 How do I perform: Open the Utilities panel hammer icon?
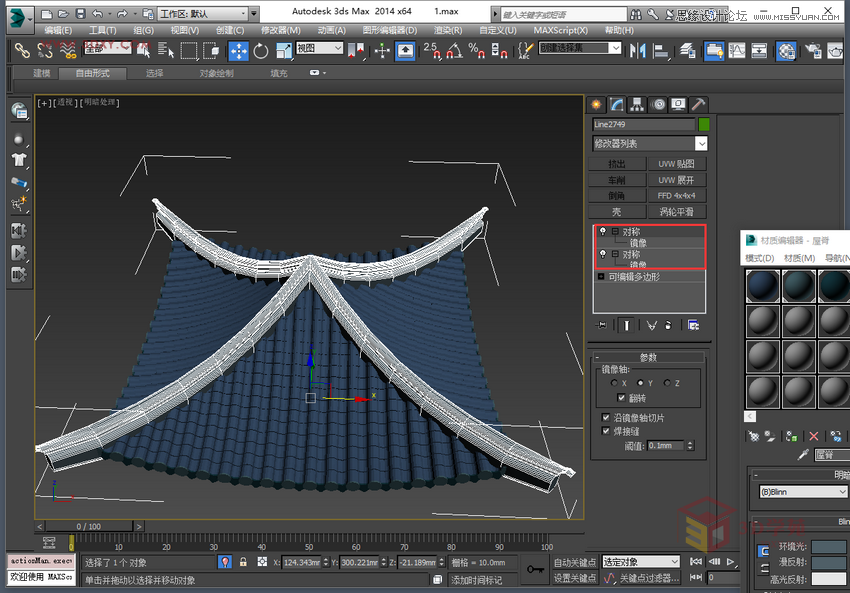(x=701, y=103)
